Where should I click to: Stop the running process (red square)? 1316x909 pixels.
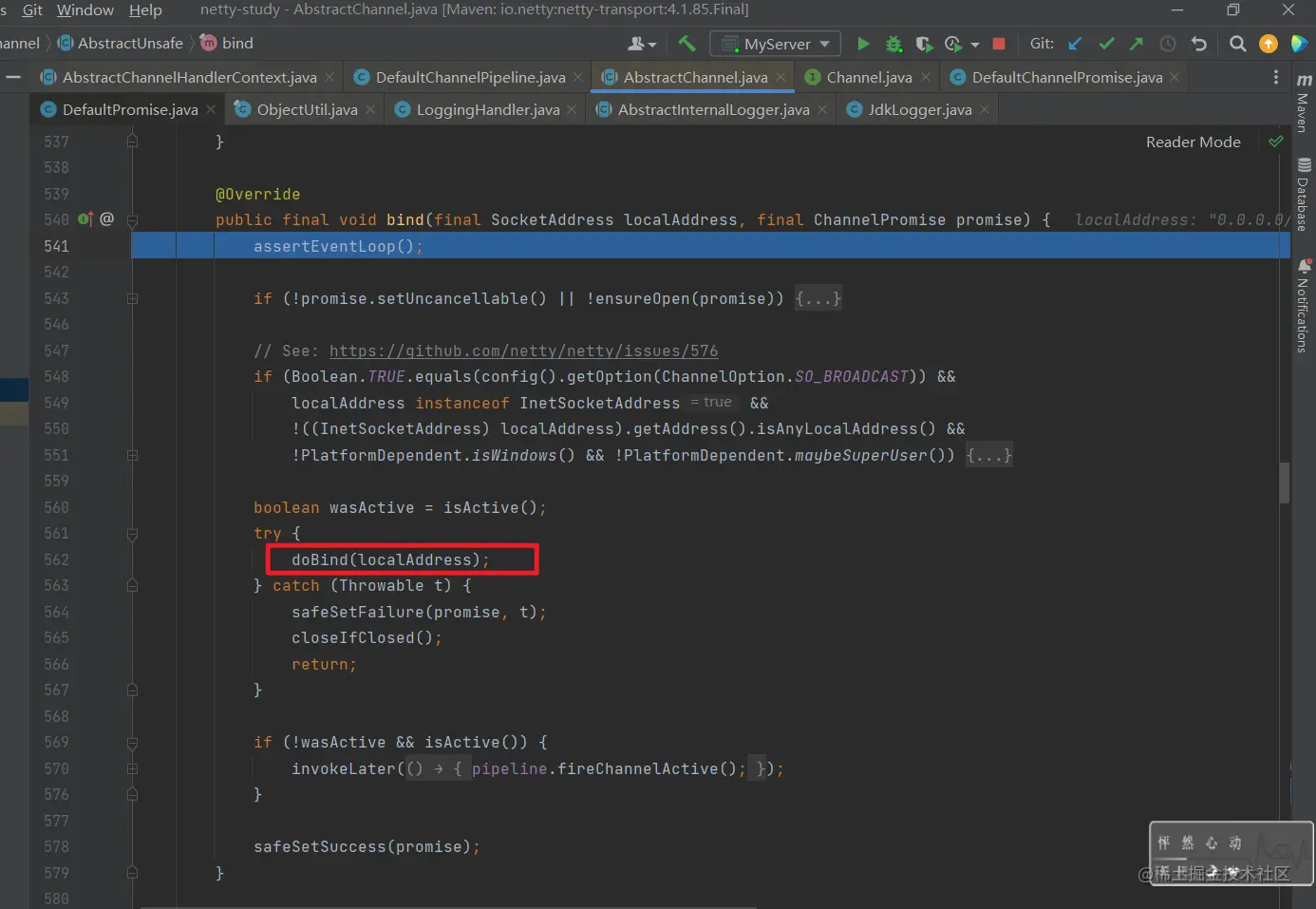click(x=999, y=44)
